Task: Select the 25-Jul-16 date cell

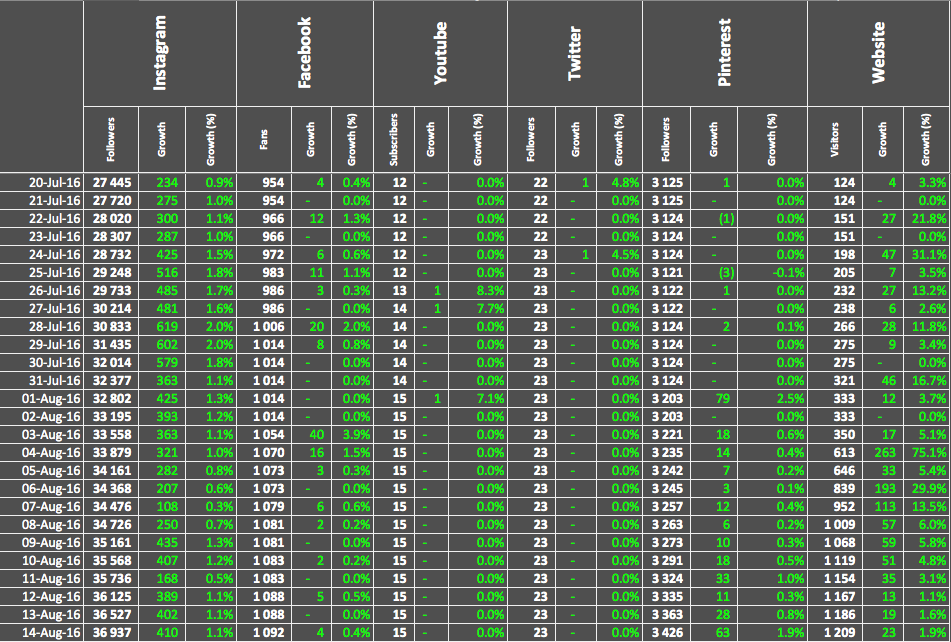Action: (x=42, y=272)
